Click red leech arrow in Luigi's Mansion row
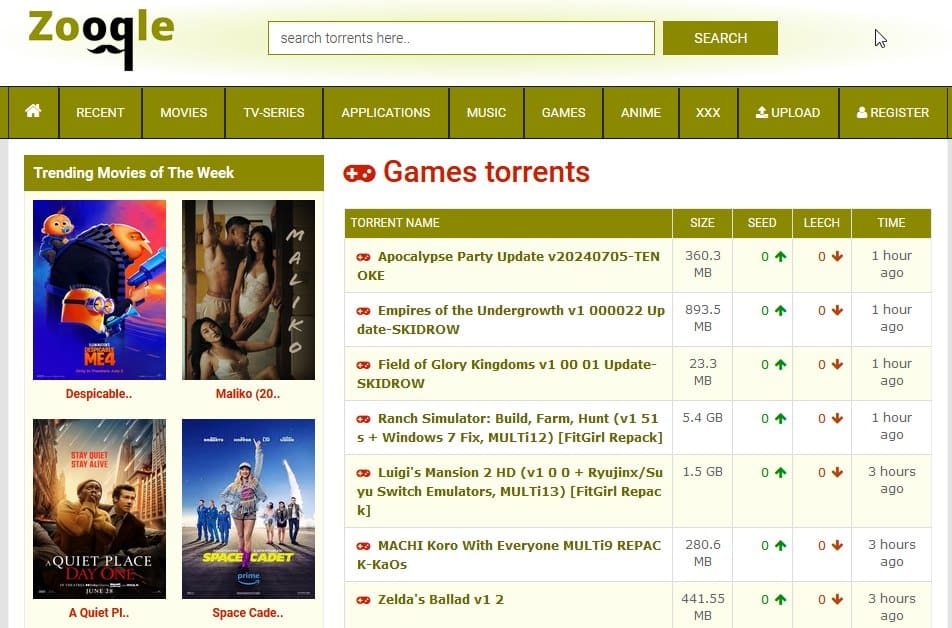 (x=838, y=473)
